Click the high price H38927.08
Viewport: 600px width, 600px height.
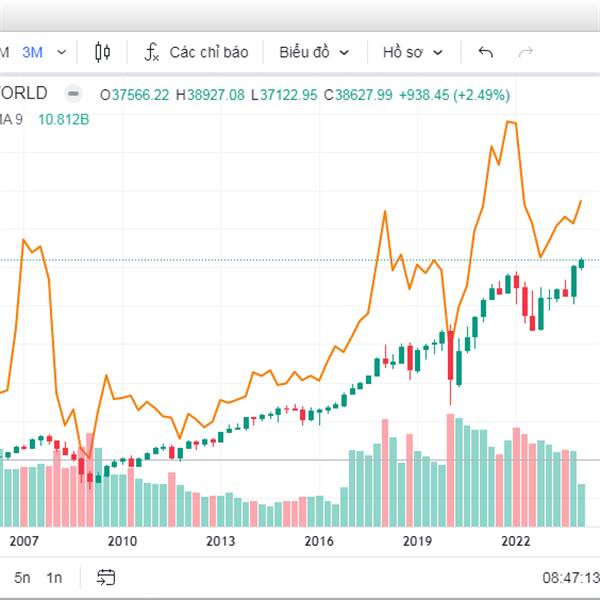point(210,95)
